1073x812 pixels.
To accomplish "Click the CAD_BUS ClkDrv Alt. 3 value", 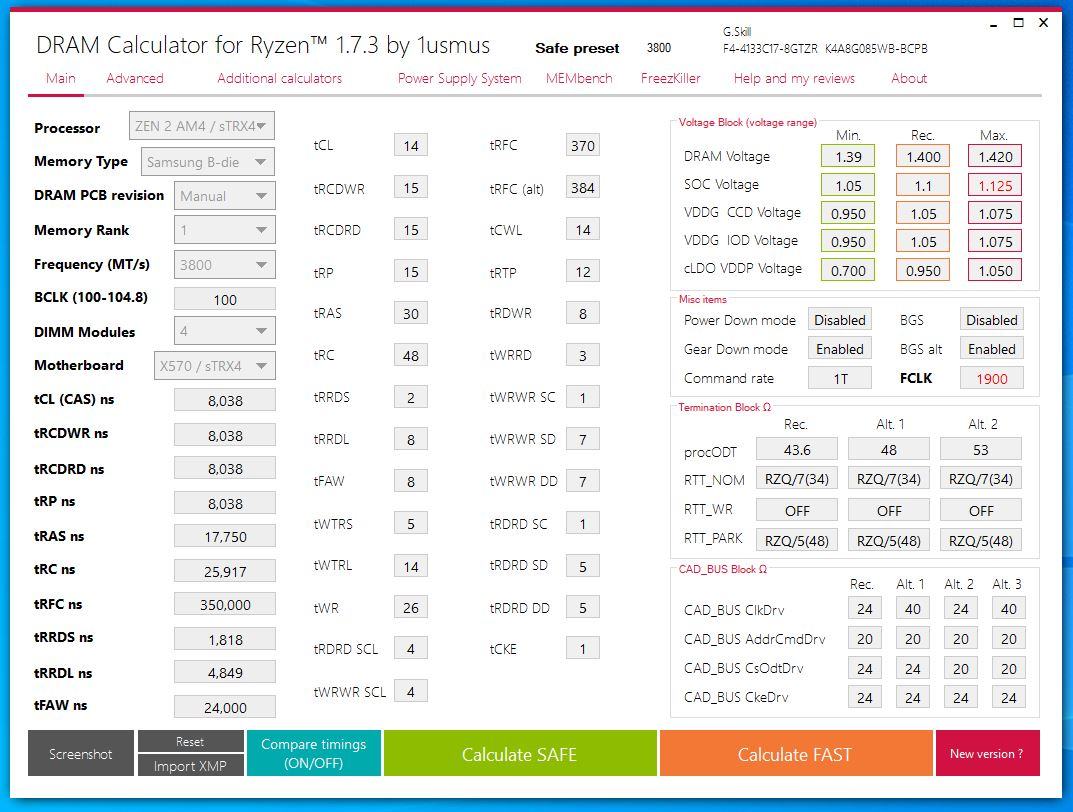I will (1009, 609).
